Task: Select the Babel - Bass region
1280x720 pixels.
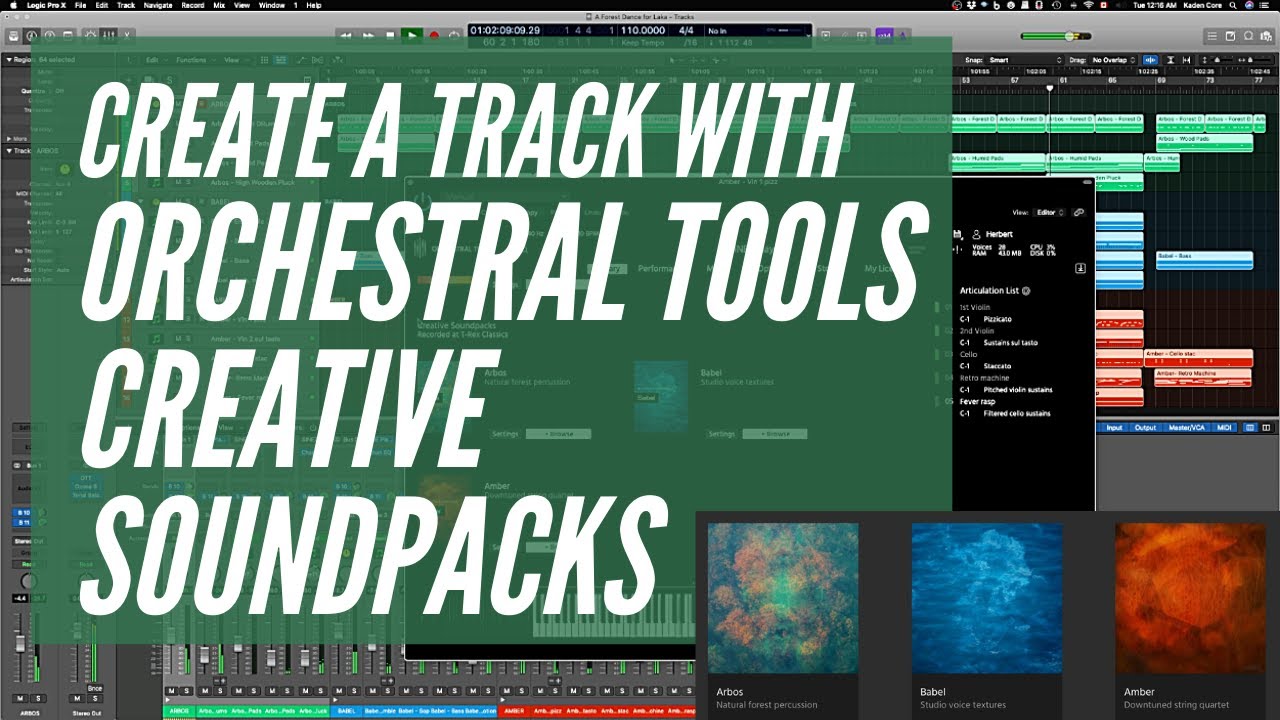Action: [x=1204, y=260]
